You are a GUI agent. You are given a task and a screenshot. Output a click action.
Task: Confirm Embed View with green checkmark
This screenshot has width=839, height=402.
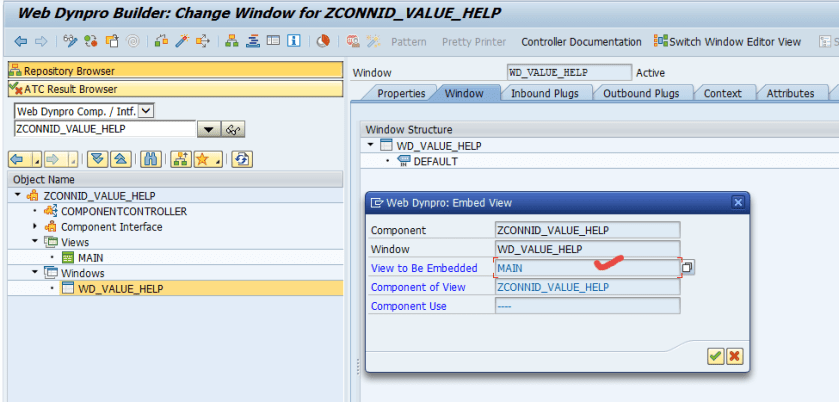point(715,355)
